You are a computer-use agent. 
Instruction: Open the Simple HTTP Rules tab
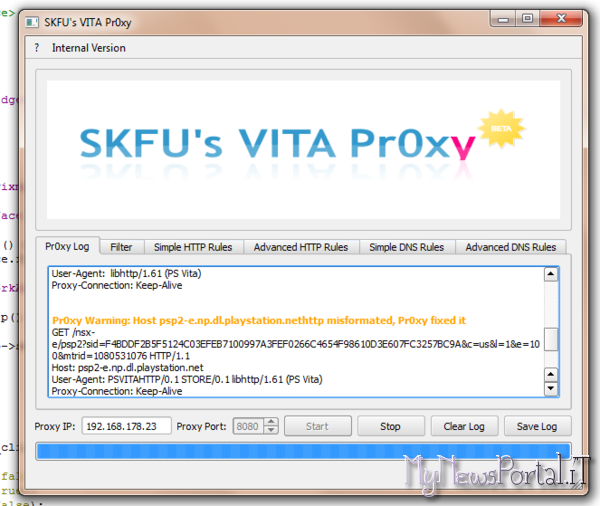[193, 247]
